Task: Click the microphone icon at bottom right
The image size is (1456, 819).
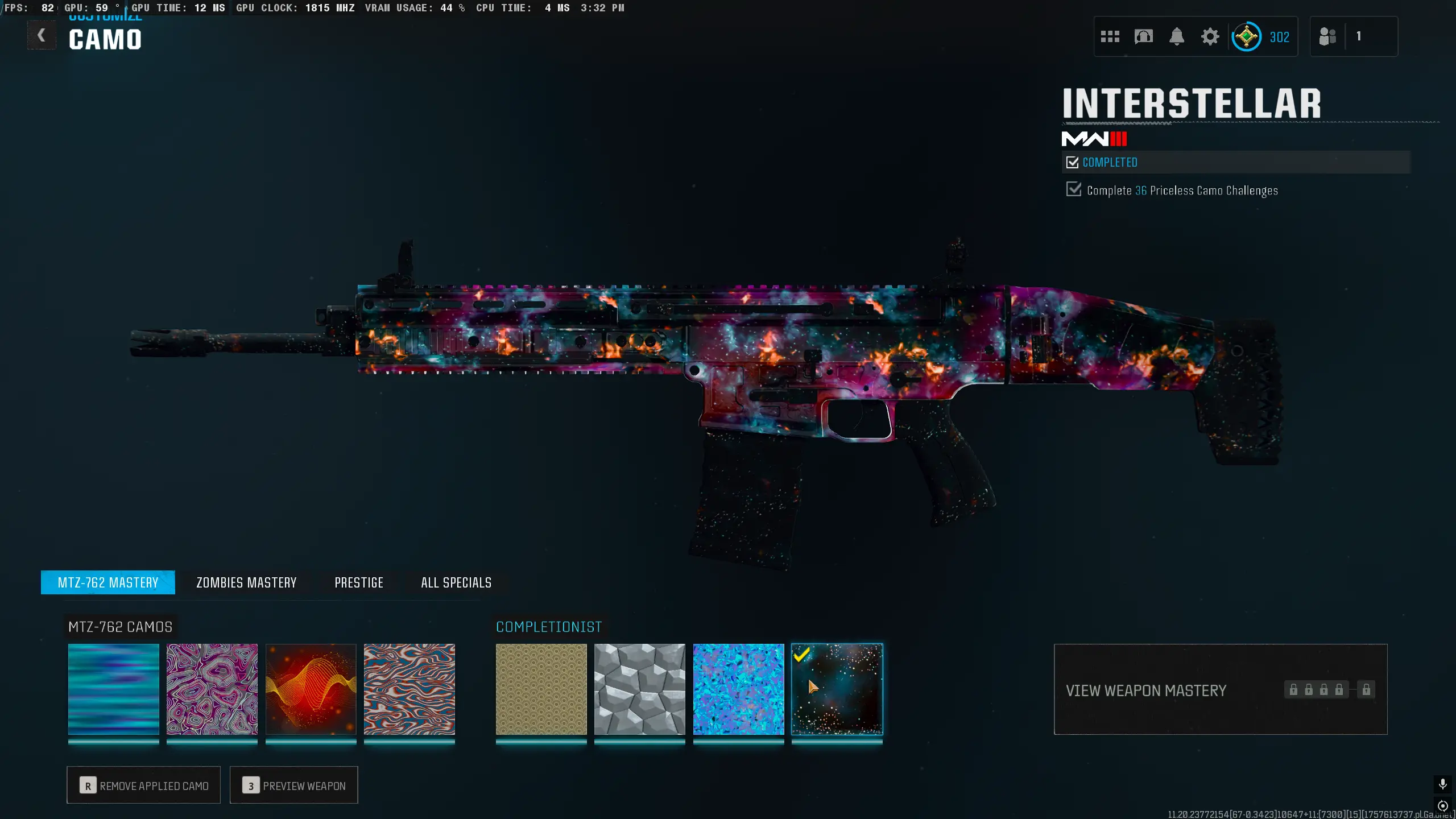Action: coord(1442,784)
